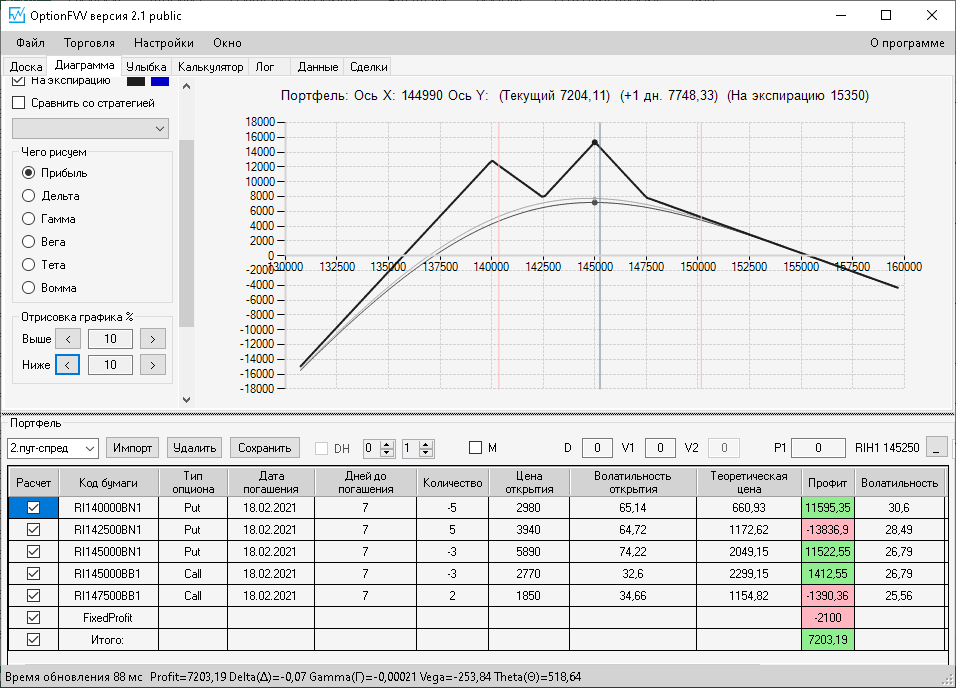Increase the first DH spinner value
Viewport: 956px width, 688px height.
pyautogui.click(x=387, y=444)
